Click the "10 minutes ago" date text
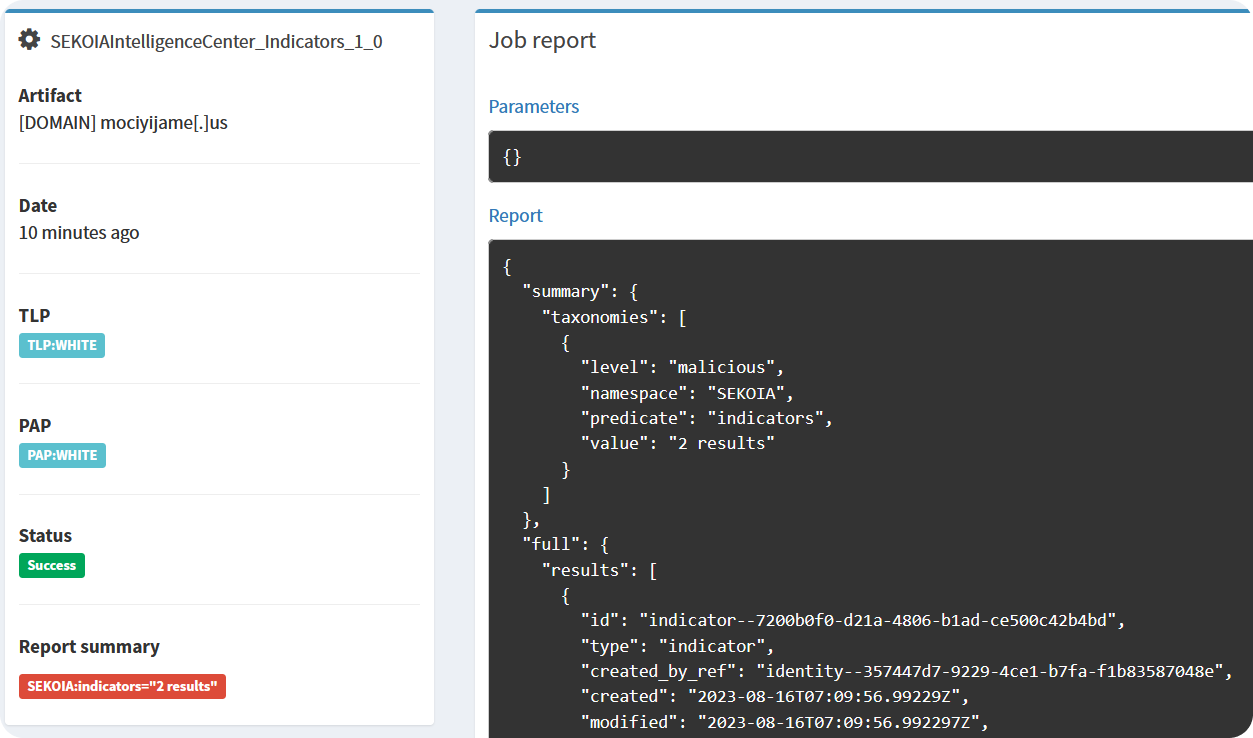 [x=79, y=232]
